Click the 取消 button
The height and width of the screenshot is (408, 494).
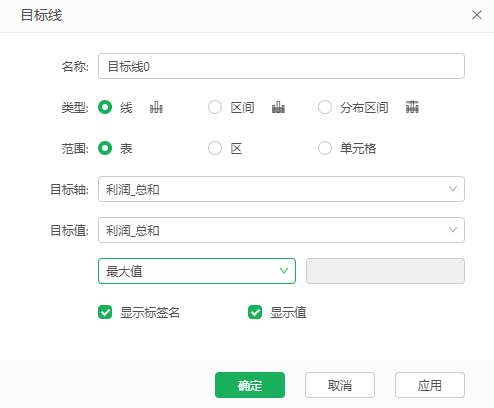click(340, 385)
